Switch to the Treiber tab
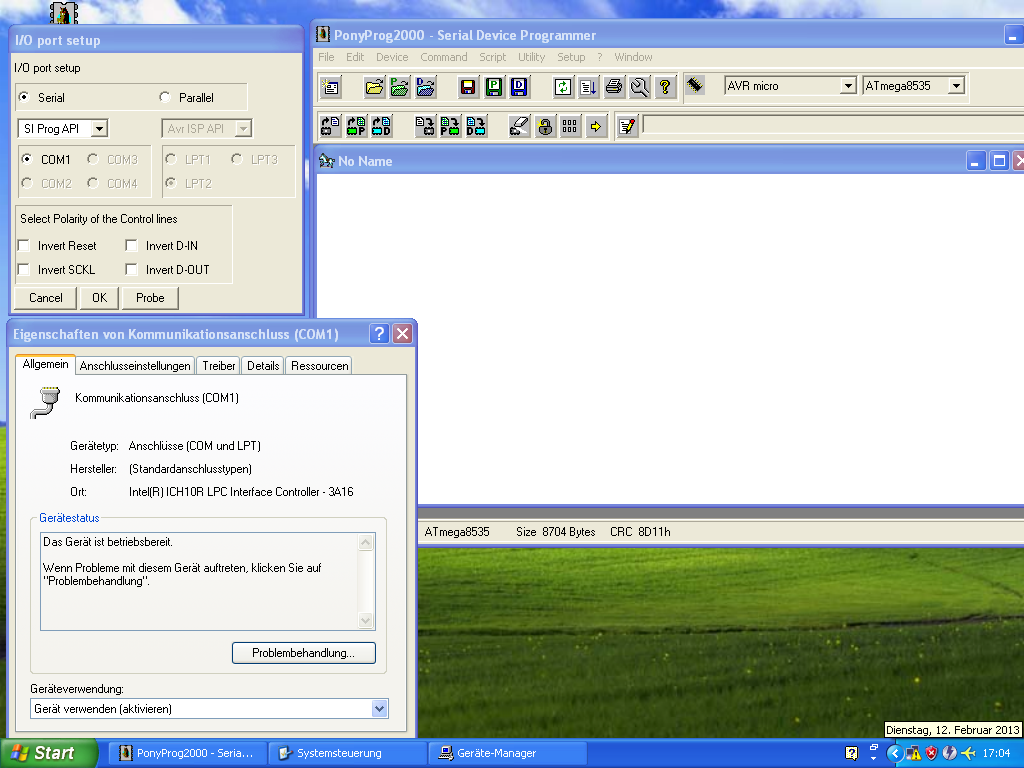1024x768 pixels. coord(219,366)
